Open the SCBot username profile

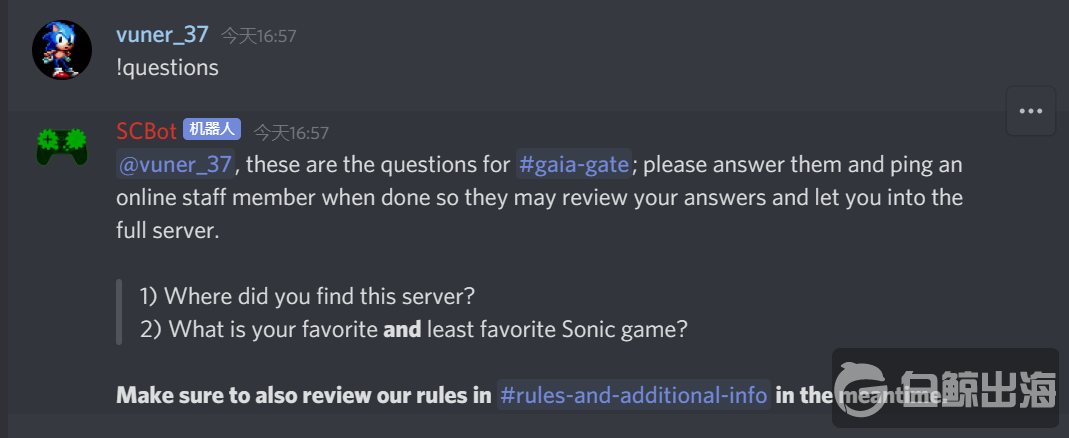146,130
